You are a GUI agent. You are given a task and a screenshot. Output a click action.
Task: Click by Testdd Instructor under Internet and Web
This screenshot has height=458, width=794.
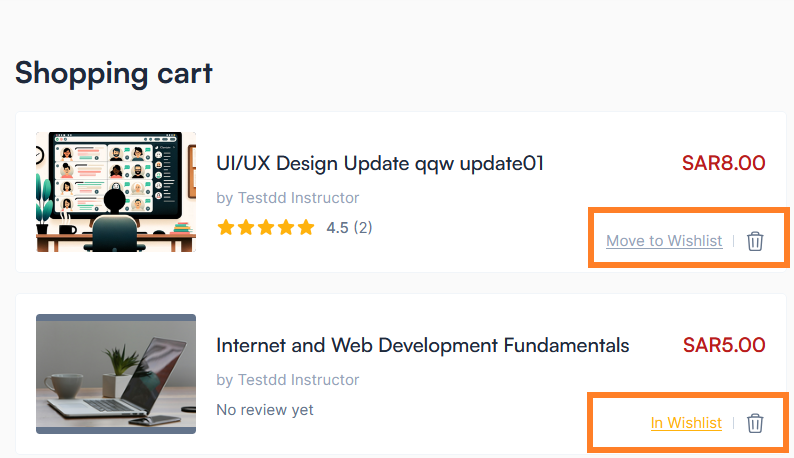pyautogui.click(x=288, y=379)
